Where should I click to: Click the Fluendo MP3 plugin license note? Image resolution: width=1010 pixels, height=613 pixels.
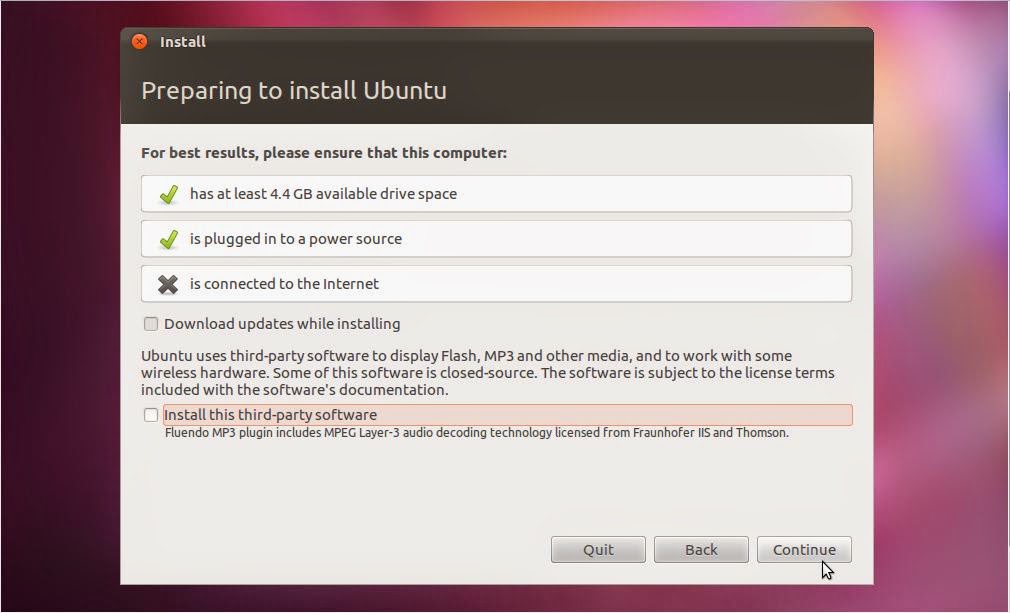[477, 433]
